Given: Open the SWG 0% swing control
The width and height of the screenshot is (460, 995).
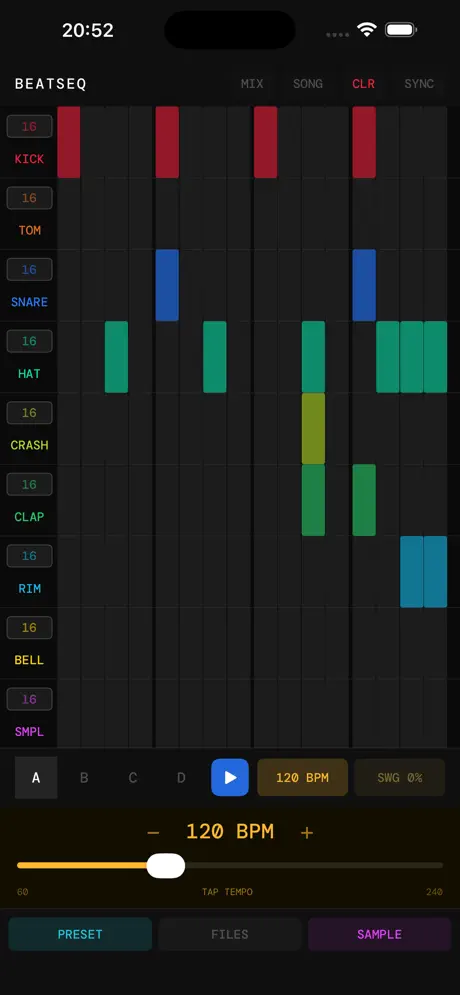Looking at the screenshot, I should (400, 777).
